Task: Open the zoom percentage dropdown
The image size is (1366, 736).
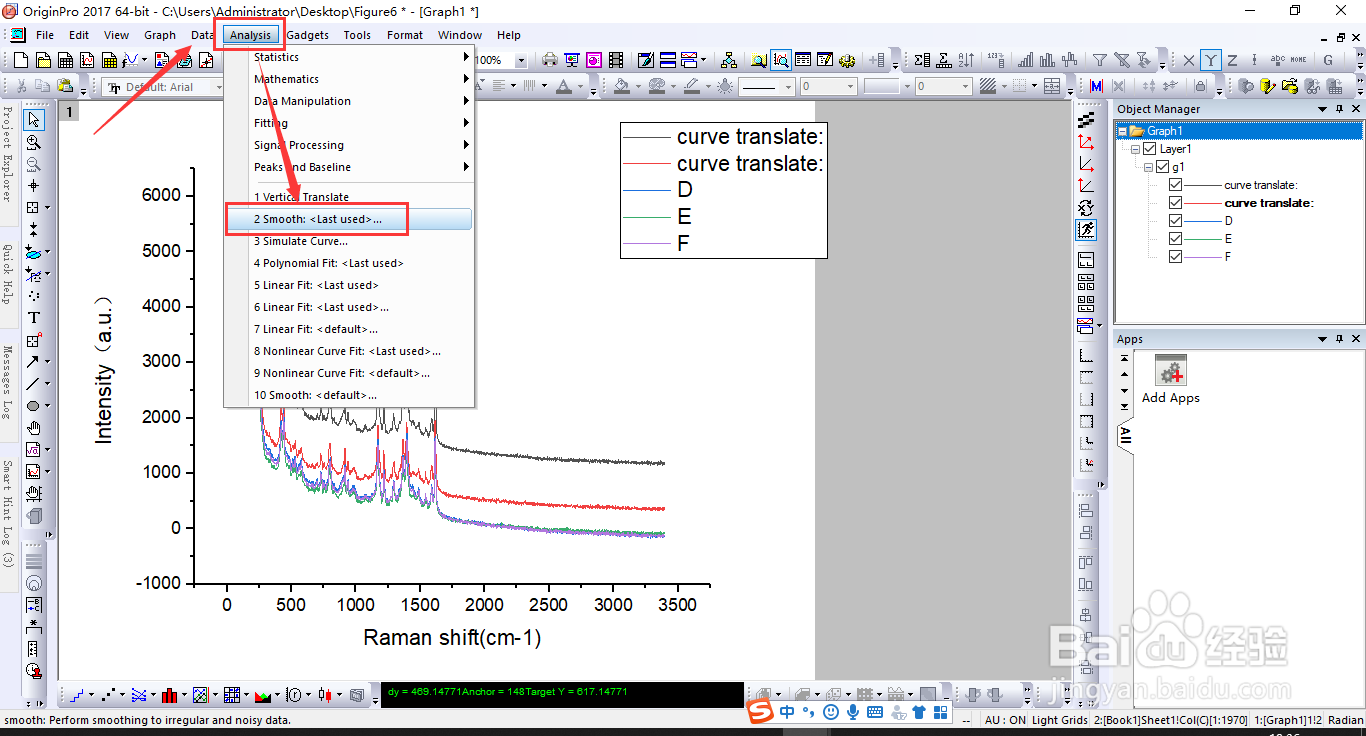Action: 520,60
